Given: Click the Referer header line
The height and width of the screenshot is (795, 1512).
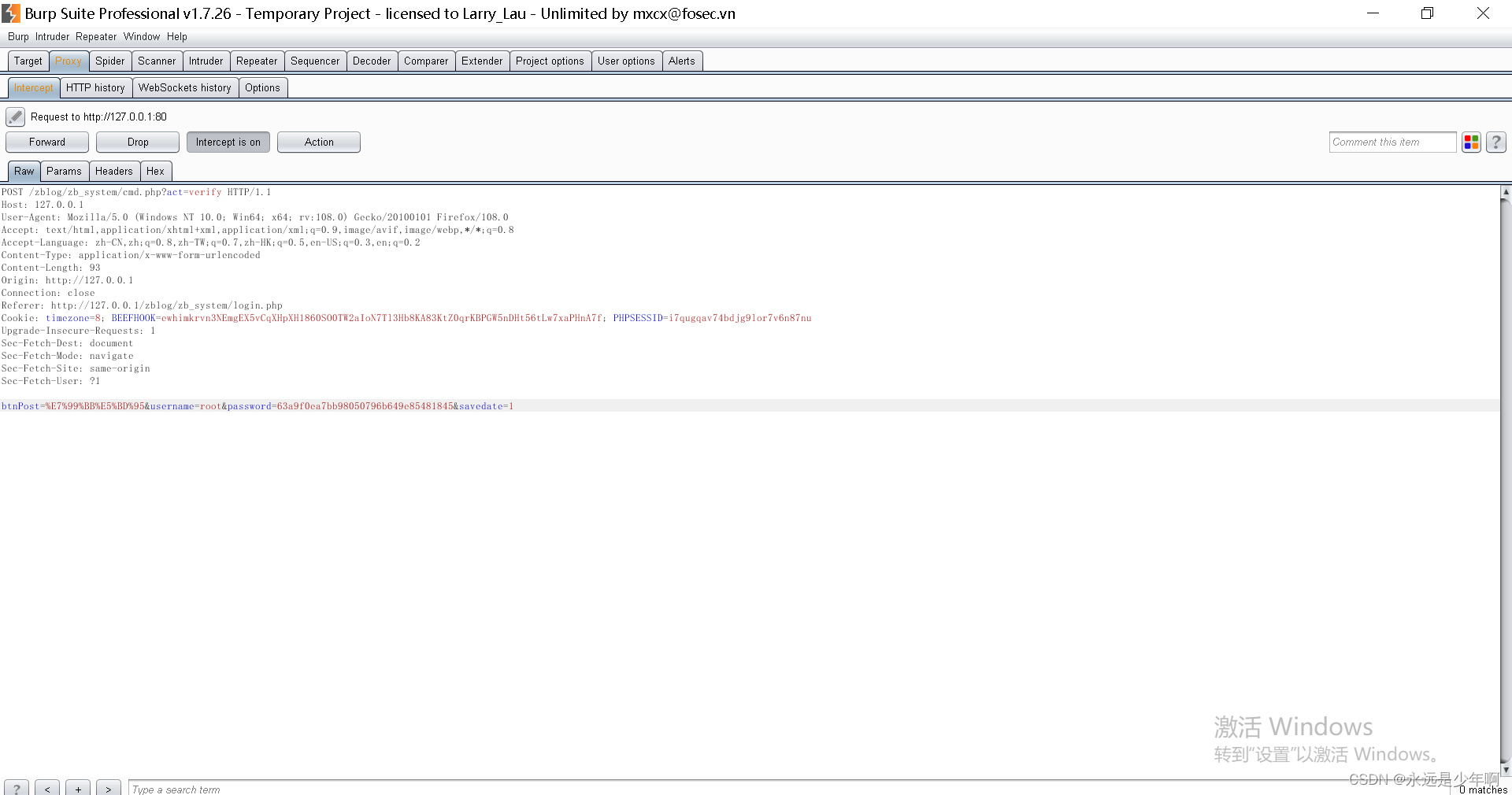Looking at the screenshot, I should (x=142, y=305).
